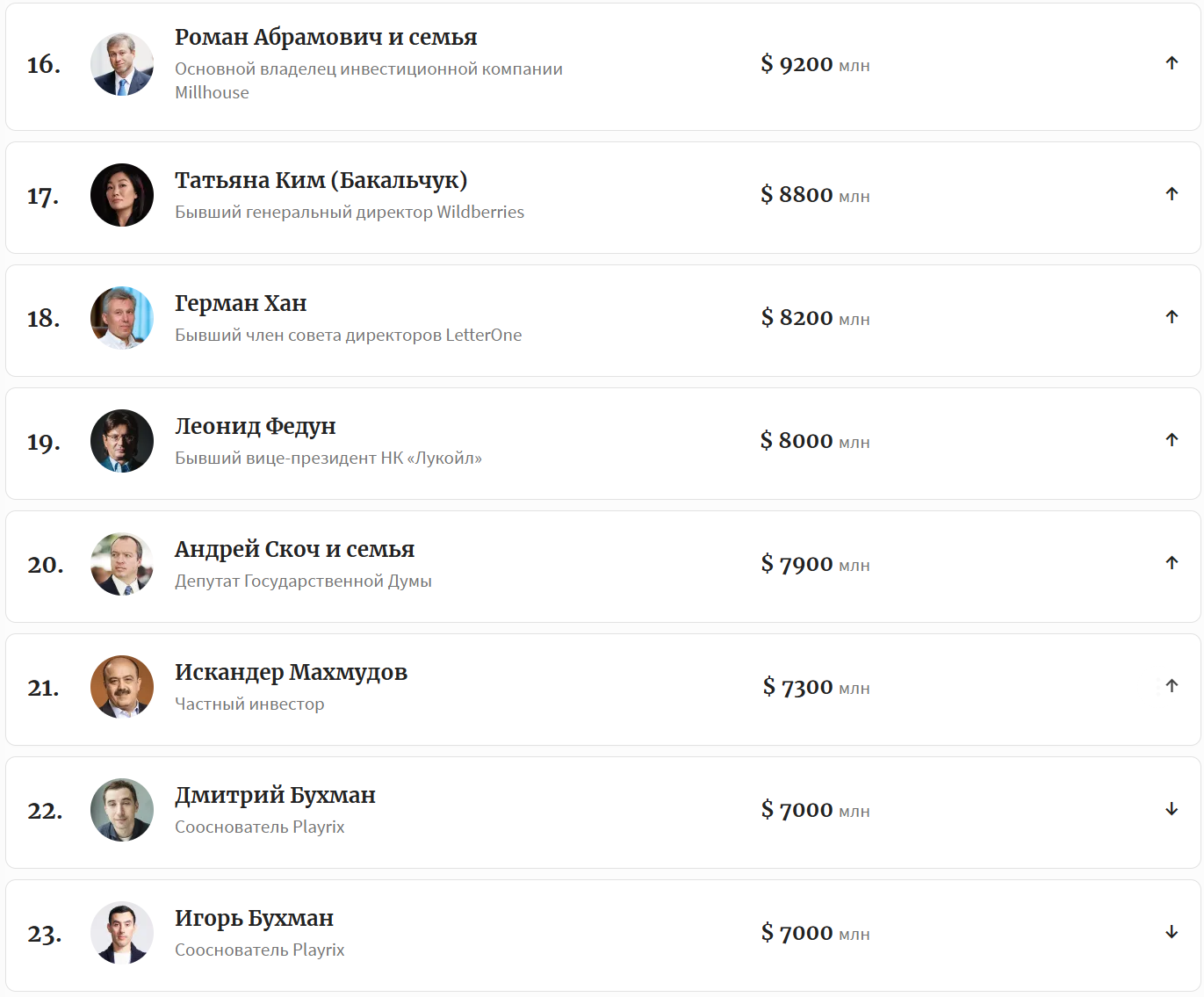1204x997 pixels.
Task: Click the up arrow for Roman Abramovich
Action: pos(1172,63)
